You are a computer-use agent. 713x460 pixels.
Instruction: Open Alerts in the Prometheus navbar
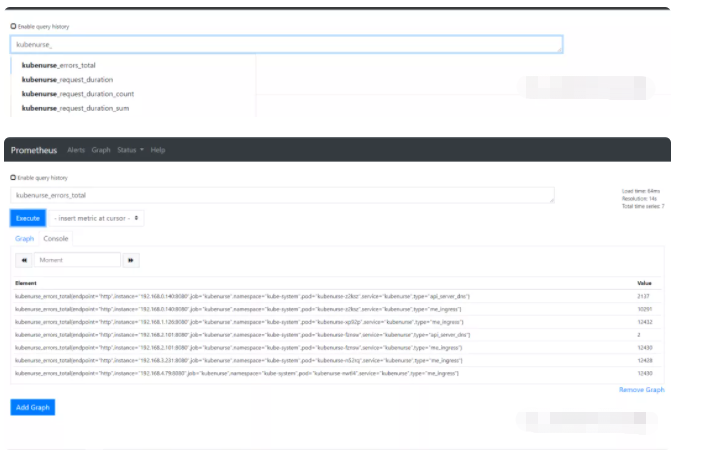(x=76, y=150)
